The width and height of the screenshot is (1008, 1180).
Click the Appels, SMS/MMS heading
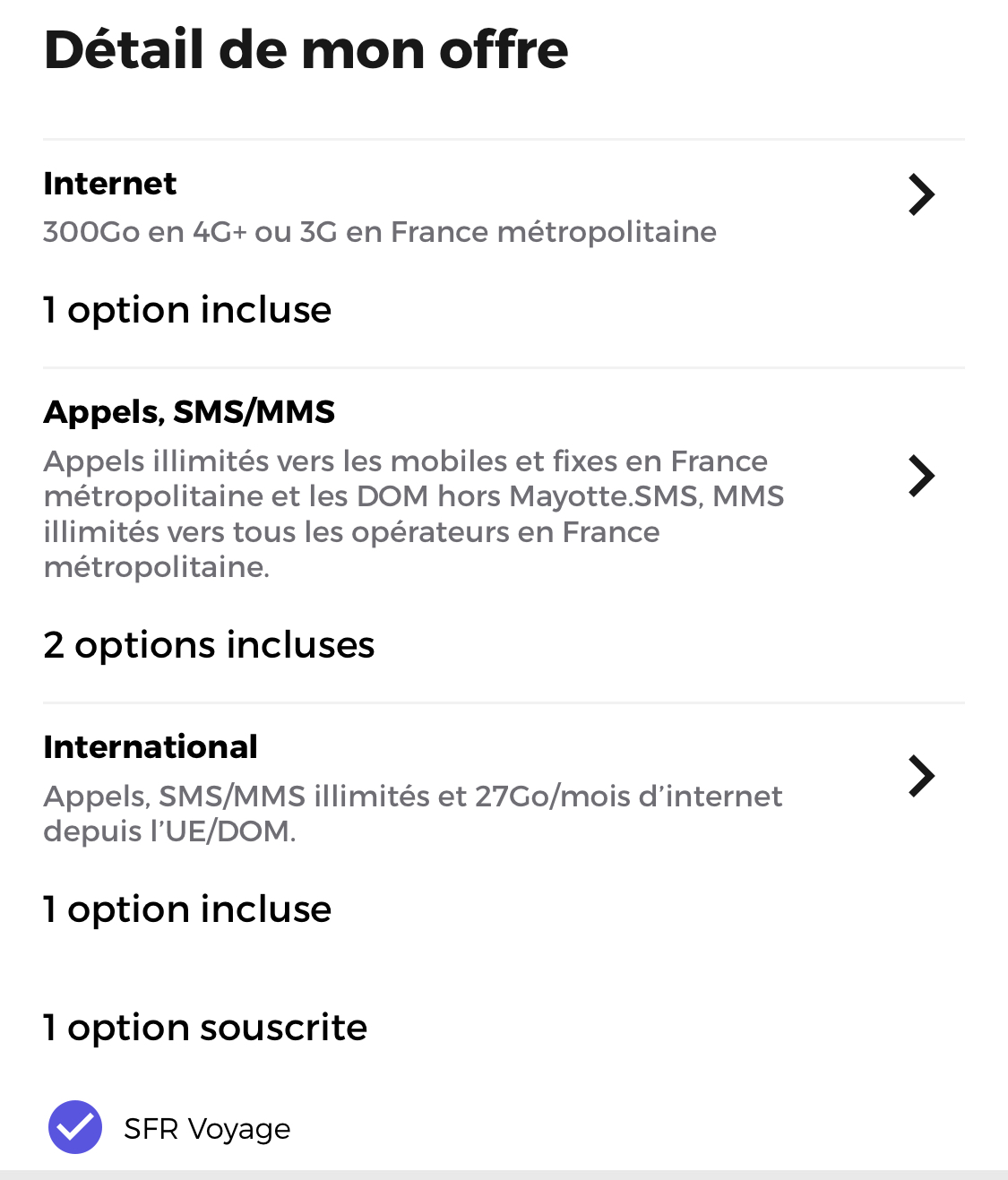pyautogui.click(x=189, y=412)
